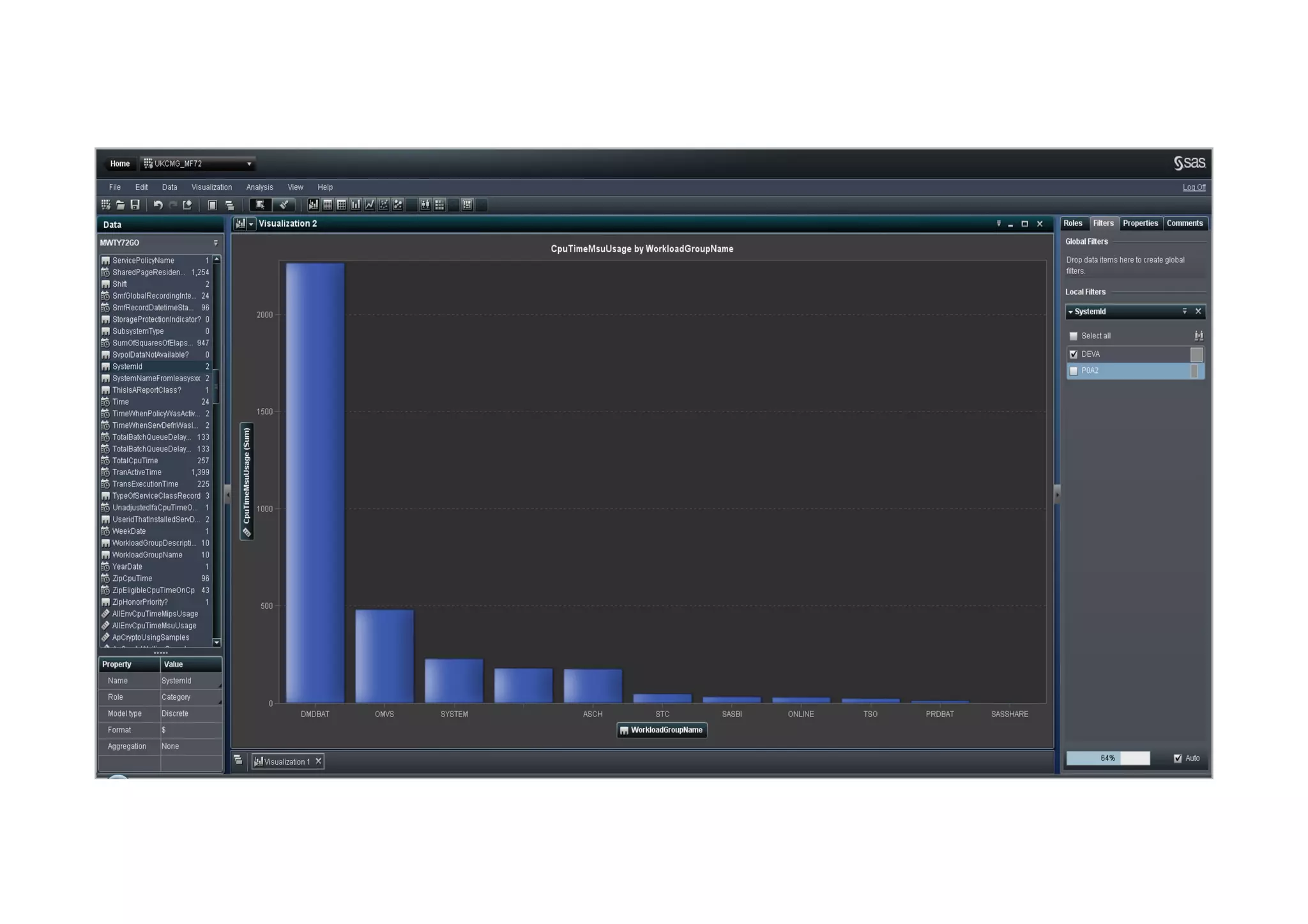
Task: Open the Analysis menu
Action: click(259, 187)
